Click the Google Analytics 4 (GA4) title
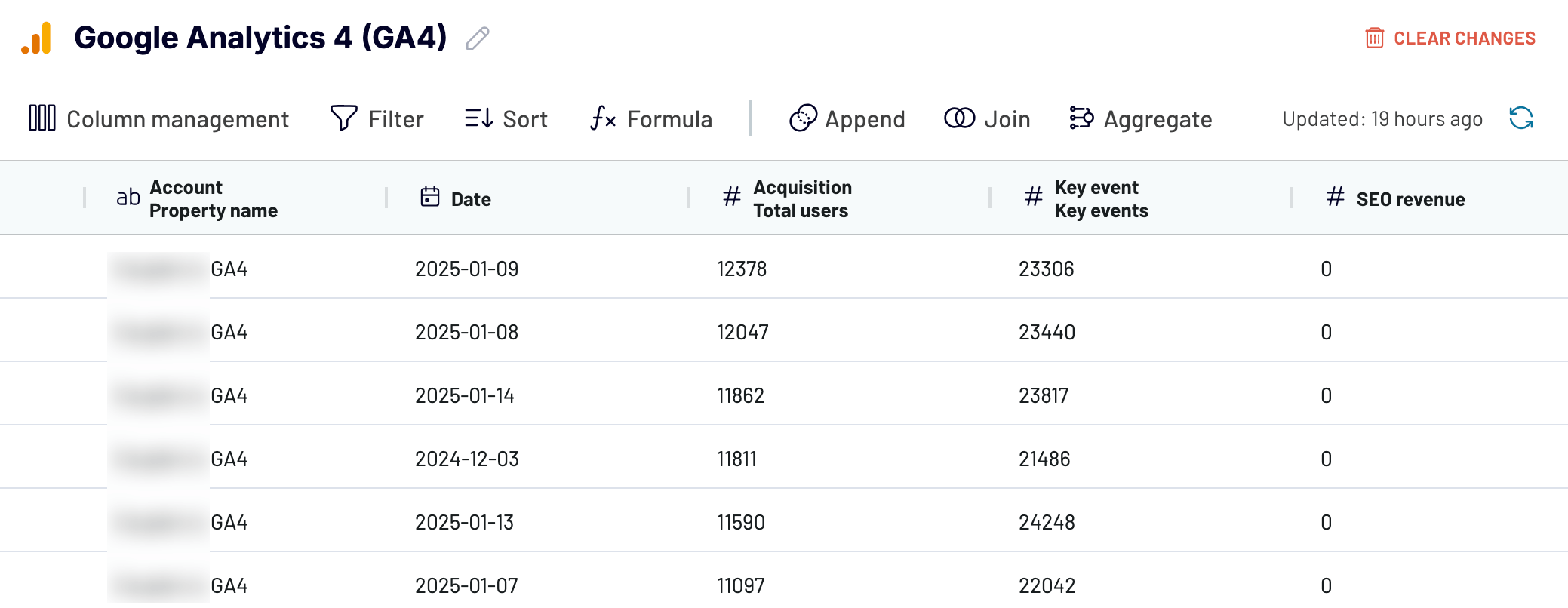This screenshot has width=1568, height=608. tap(260, 38)
